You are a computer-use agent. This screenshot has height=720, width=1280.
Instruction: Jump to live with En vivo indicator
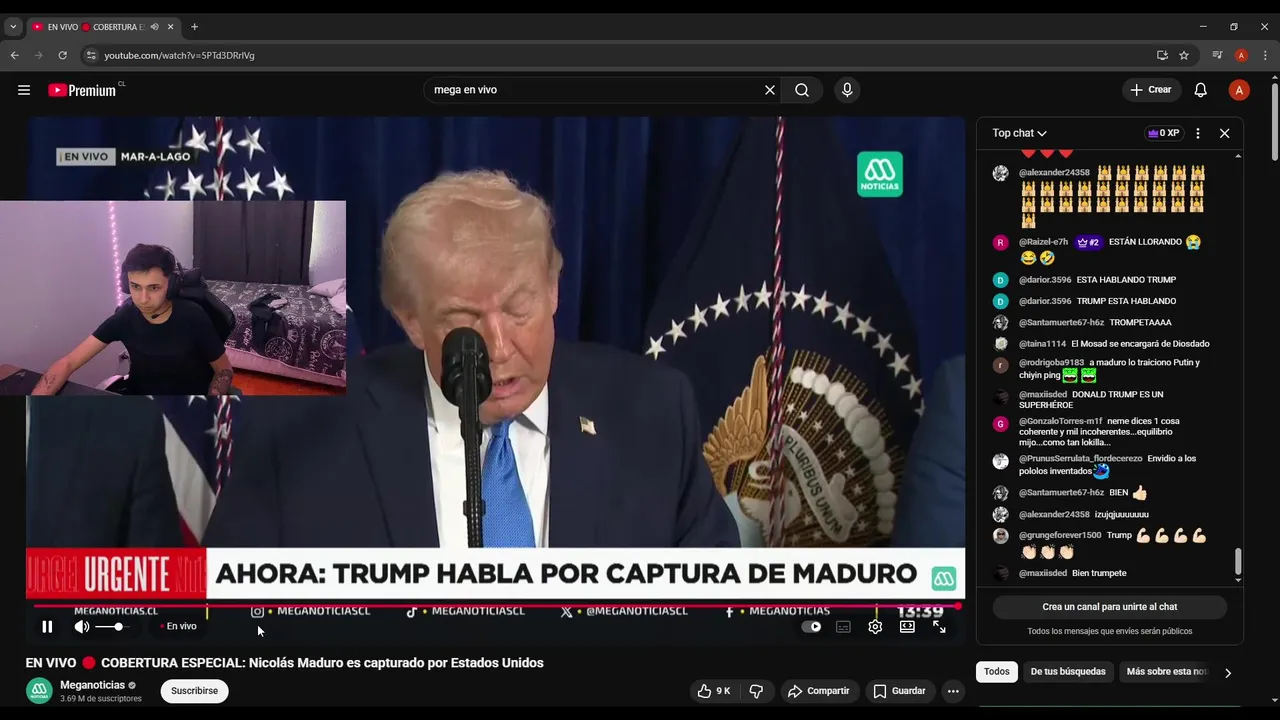coord(179,627)
